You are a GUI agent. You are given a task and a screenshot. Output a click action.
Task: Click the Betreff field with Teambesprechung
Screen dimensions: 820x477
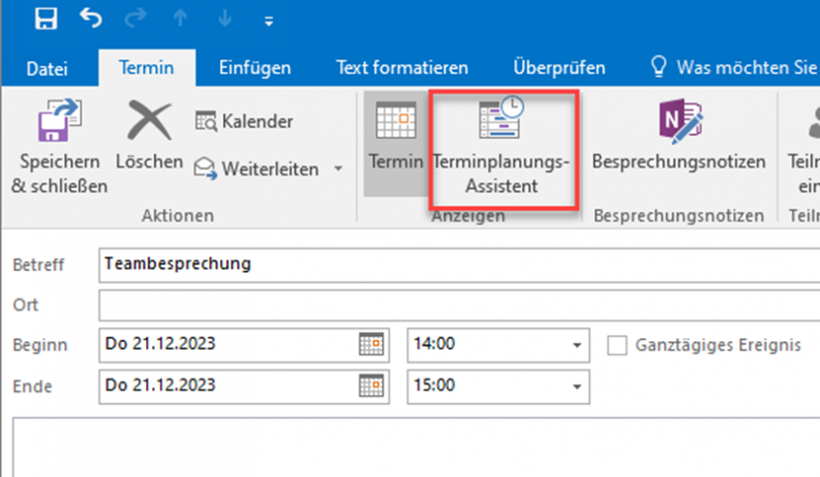pos(450,265)
